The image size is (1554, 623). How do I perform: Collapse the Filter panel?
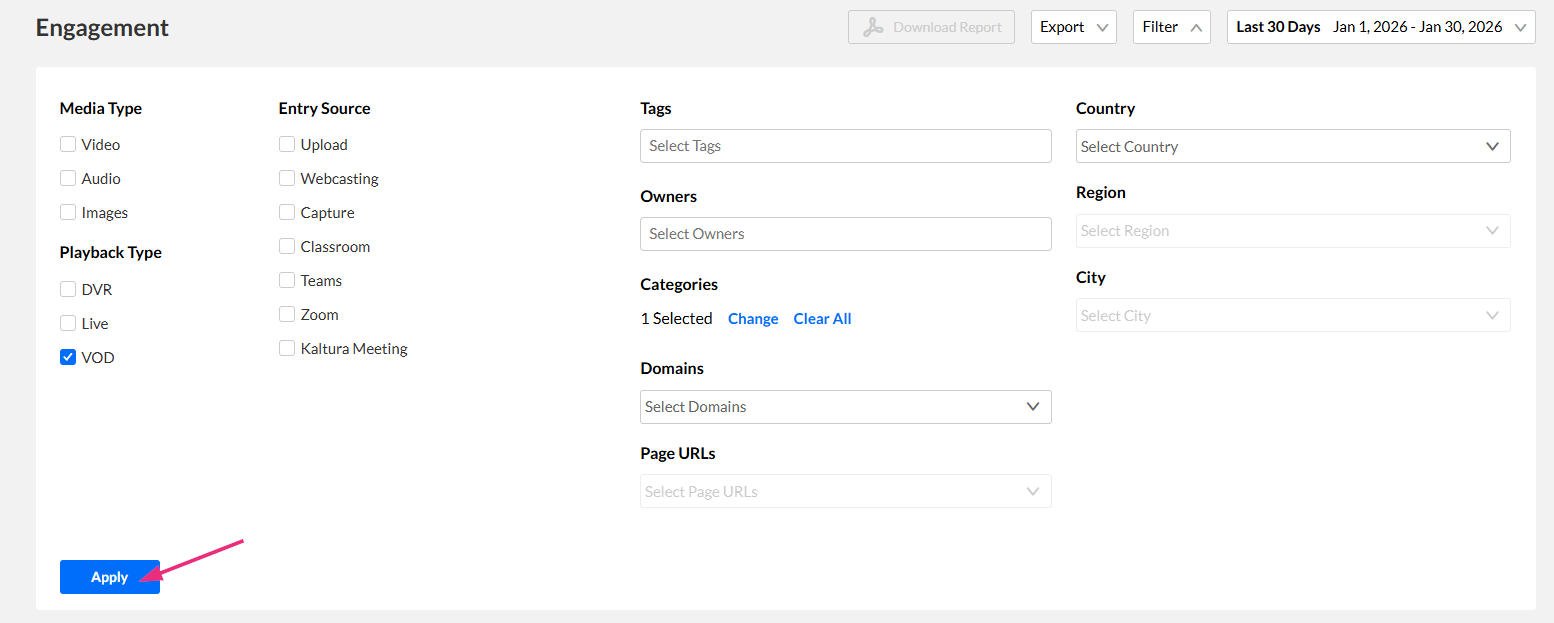pyautogui.click(x=1171, y=27)
